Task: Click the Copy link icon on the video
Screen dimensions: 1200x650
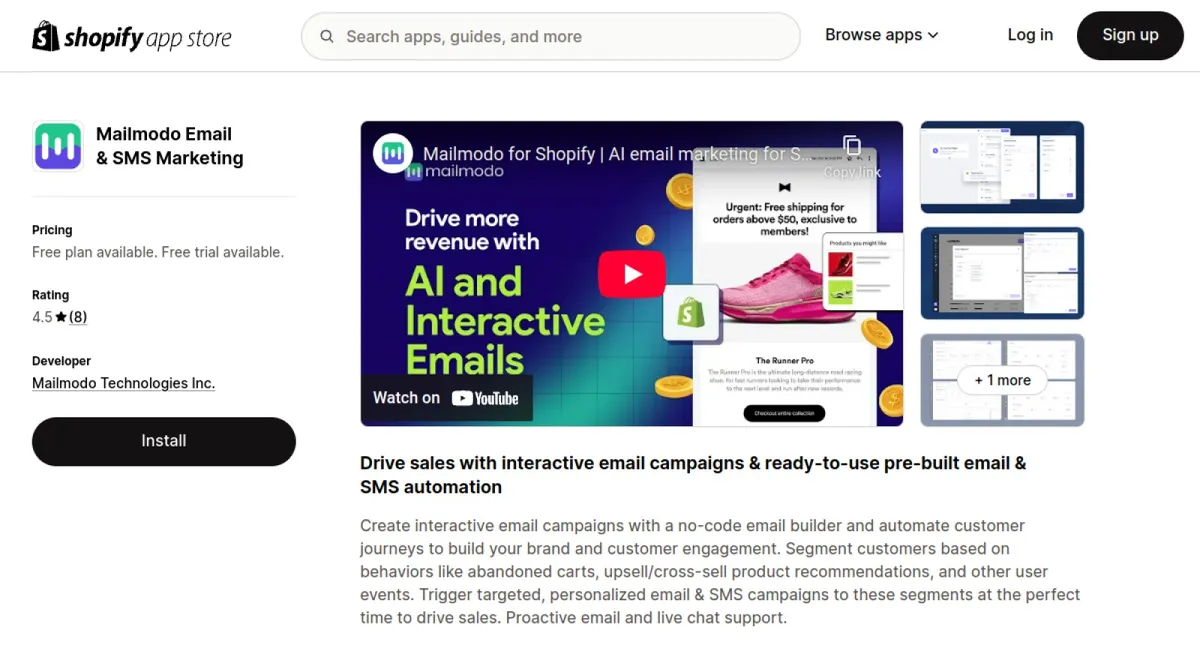Action: pos(851,146)
